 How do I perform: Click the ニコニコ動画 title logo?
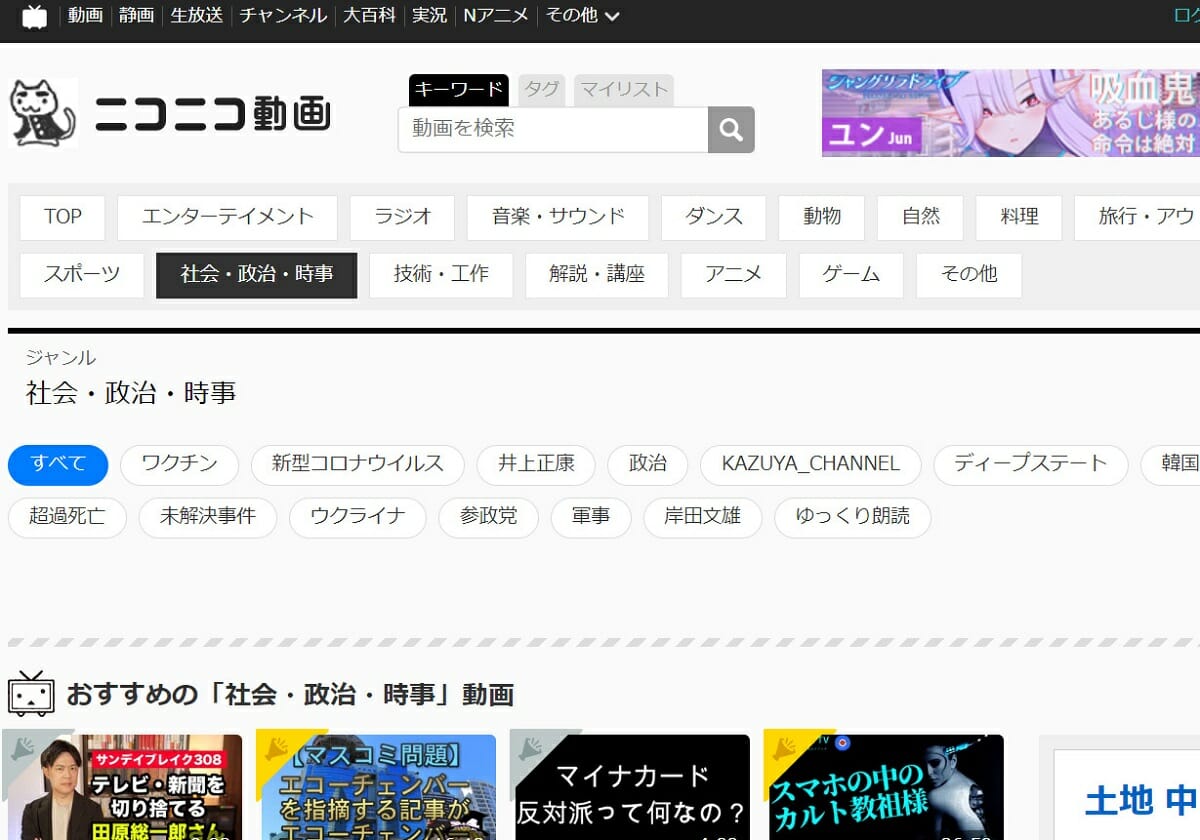click(x=212, y=114)
